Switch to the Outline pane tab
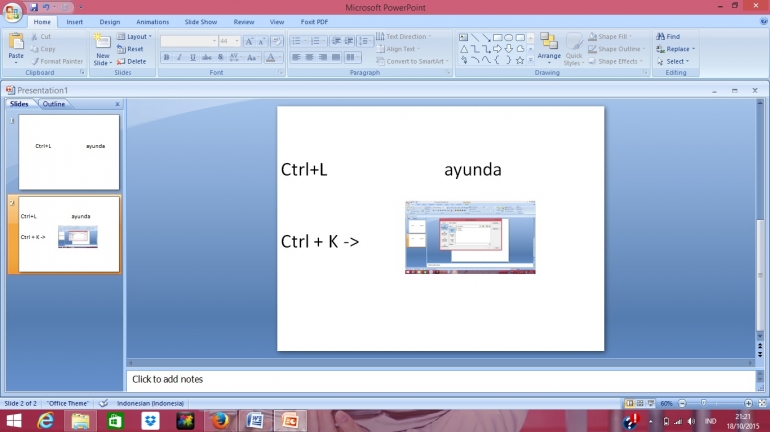This screenshot has width=770, height=432. (54, 104)
